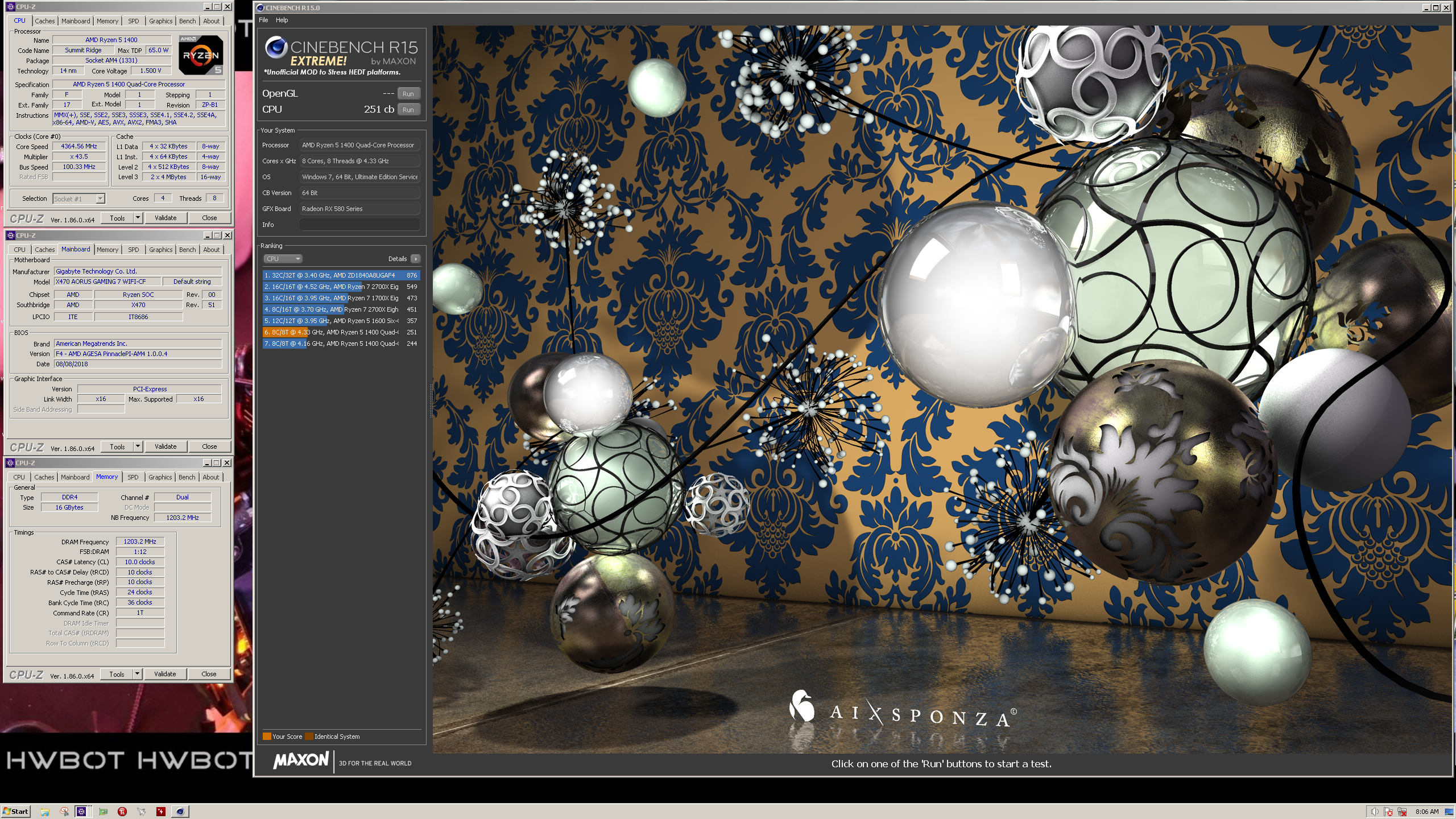The width and height of the screenshot is (1456, 819).
Task: Open Tools dropdown arrow in Memory CPU-Z window
Action: click(137, 674)
